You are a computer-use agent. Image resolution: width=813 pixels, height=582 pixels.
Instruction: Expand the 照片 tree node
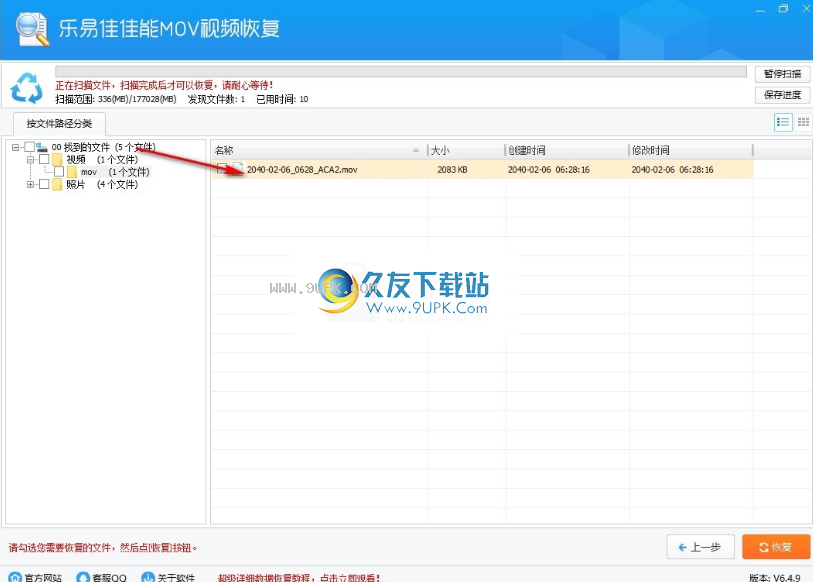(x=30, y=184)
